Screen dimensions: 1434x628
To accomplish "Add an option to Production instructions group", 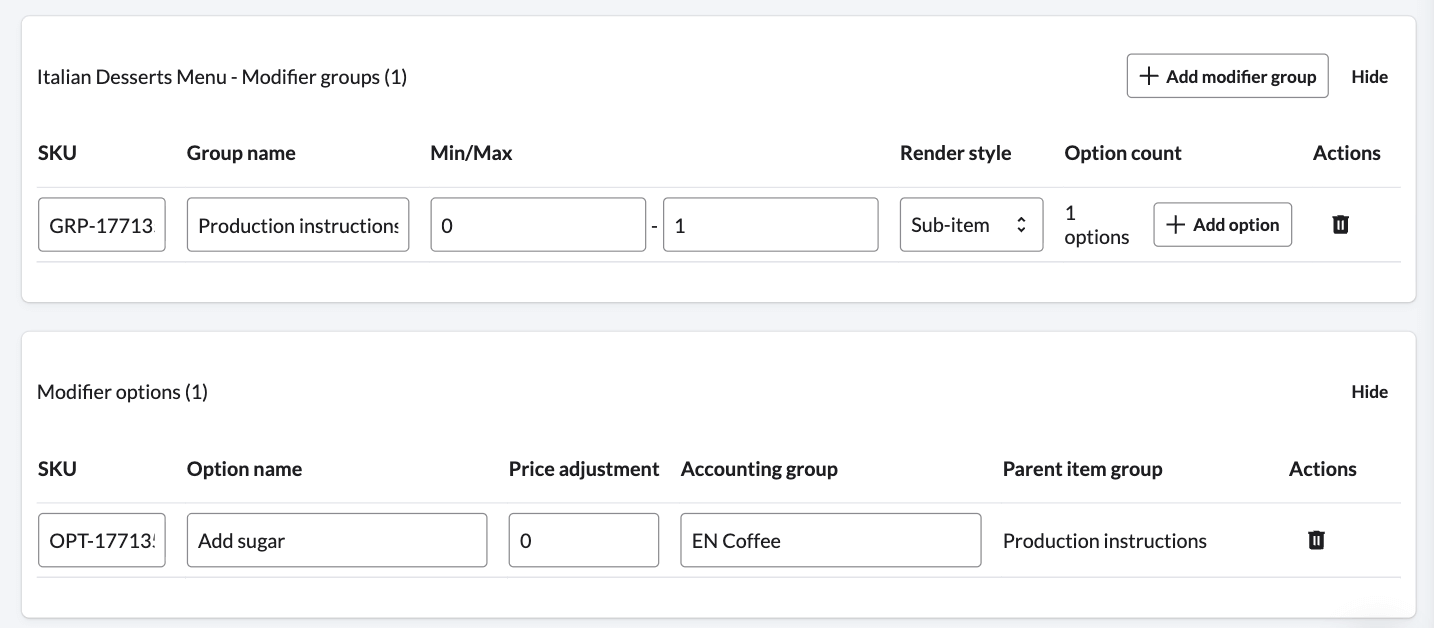I will click(1222, 224).
